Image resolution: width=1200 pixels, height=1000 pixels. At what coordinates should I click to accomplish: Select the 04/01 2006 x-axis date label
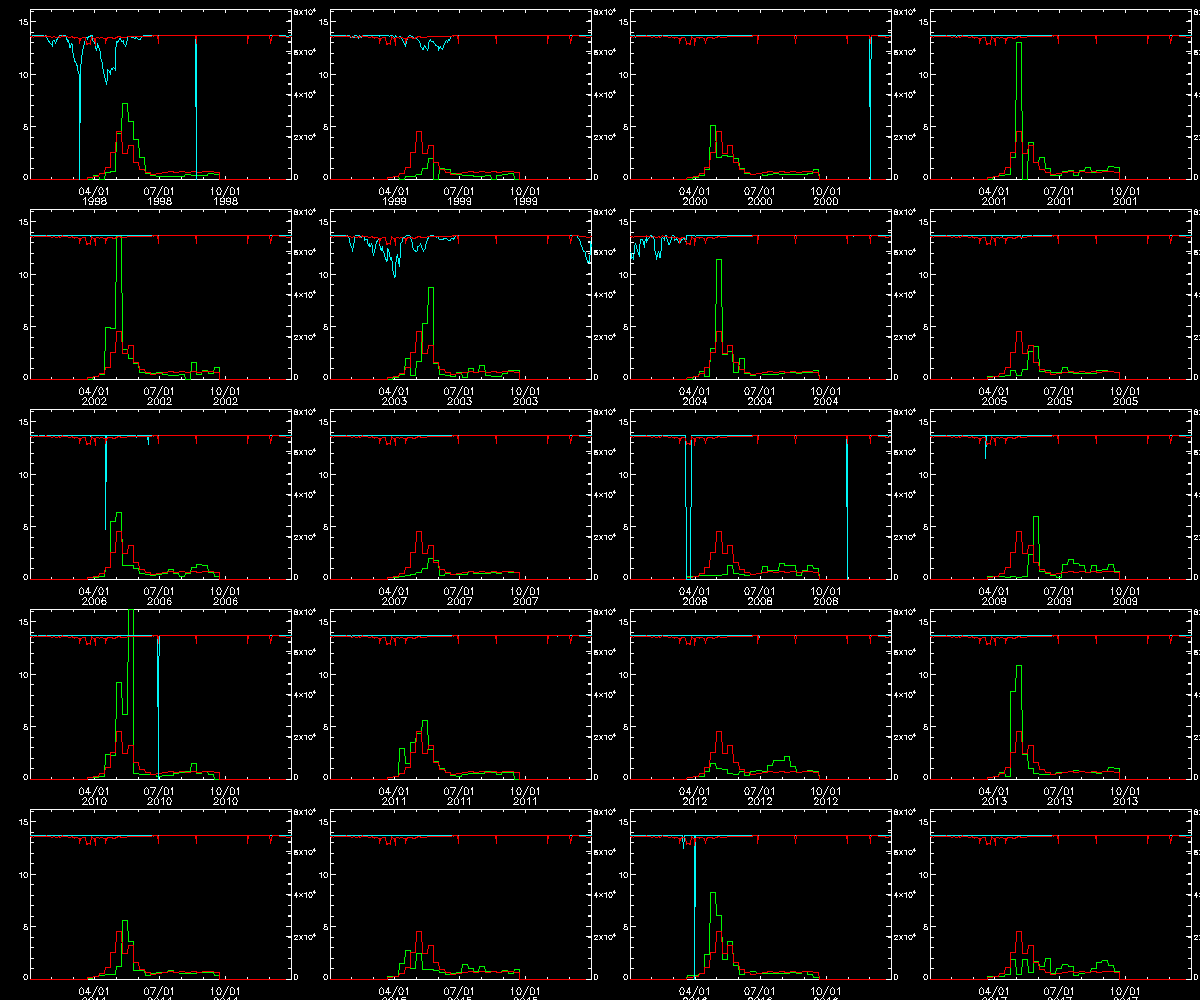94,596
